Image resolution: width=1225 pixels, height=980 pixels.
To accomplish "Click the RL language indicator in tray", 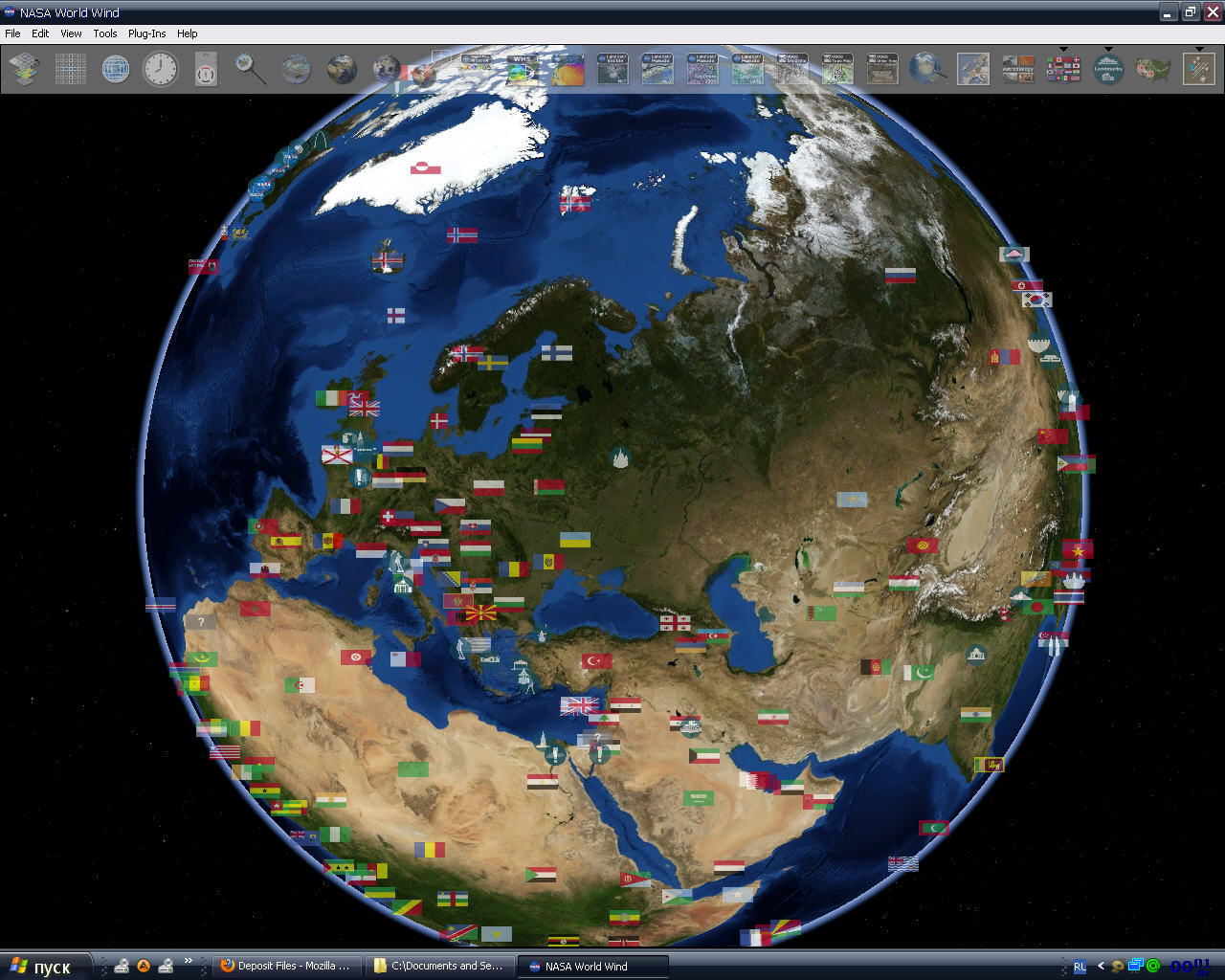I will pos(1080,967).
